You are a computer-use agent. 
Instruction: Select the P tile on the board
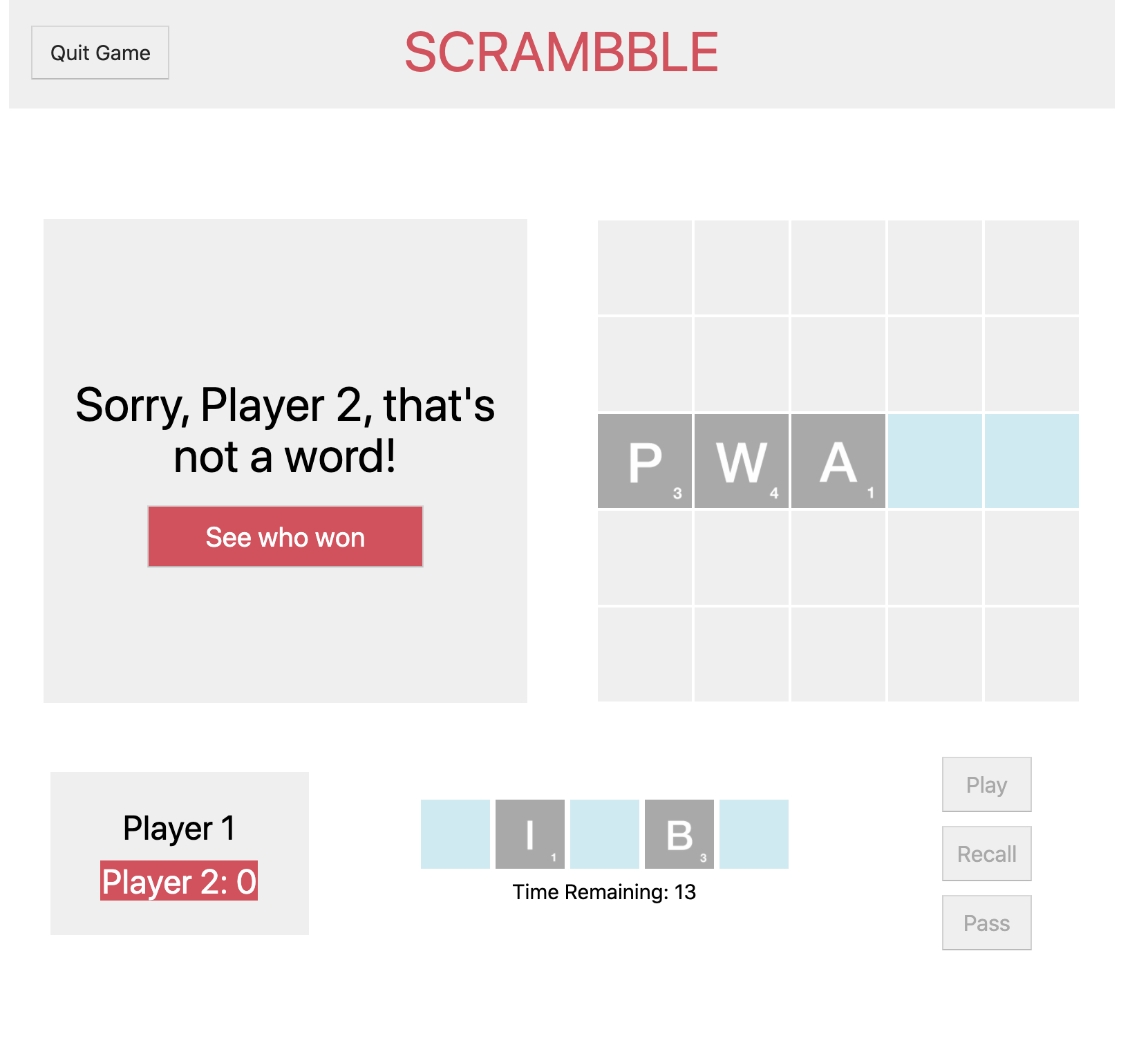coord(645,461)
